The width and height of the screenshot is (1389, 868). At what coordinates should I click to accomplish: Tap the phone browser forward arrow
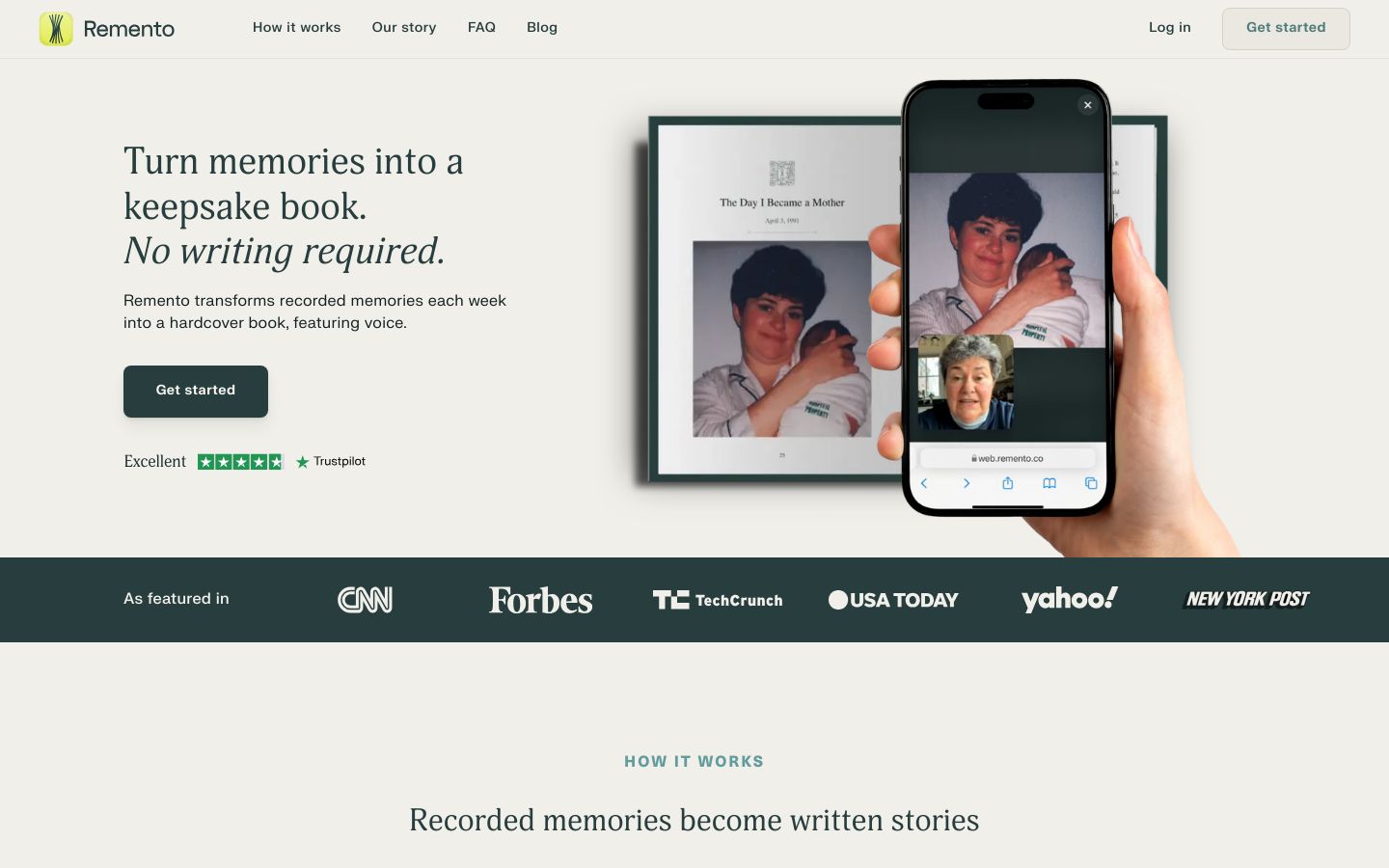[x=966, y=483]
